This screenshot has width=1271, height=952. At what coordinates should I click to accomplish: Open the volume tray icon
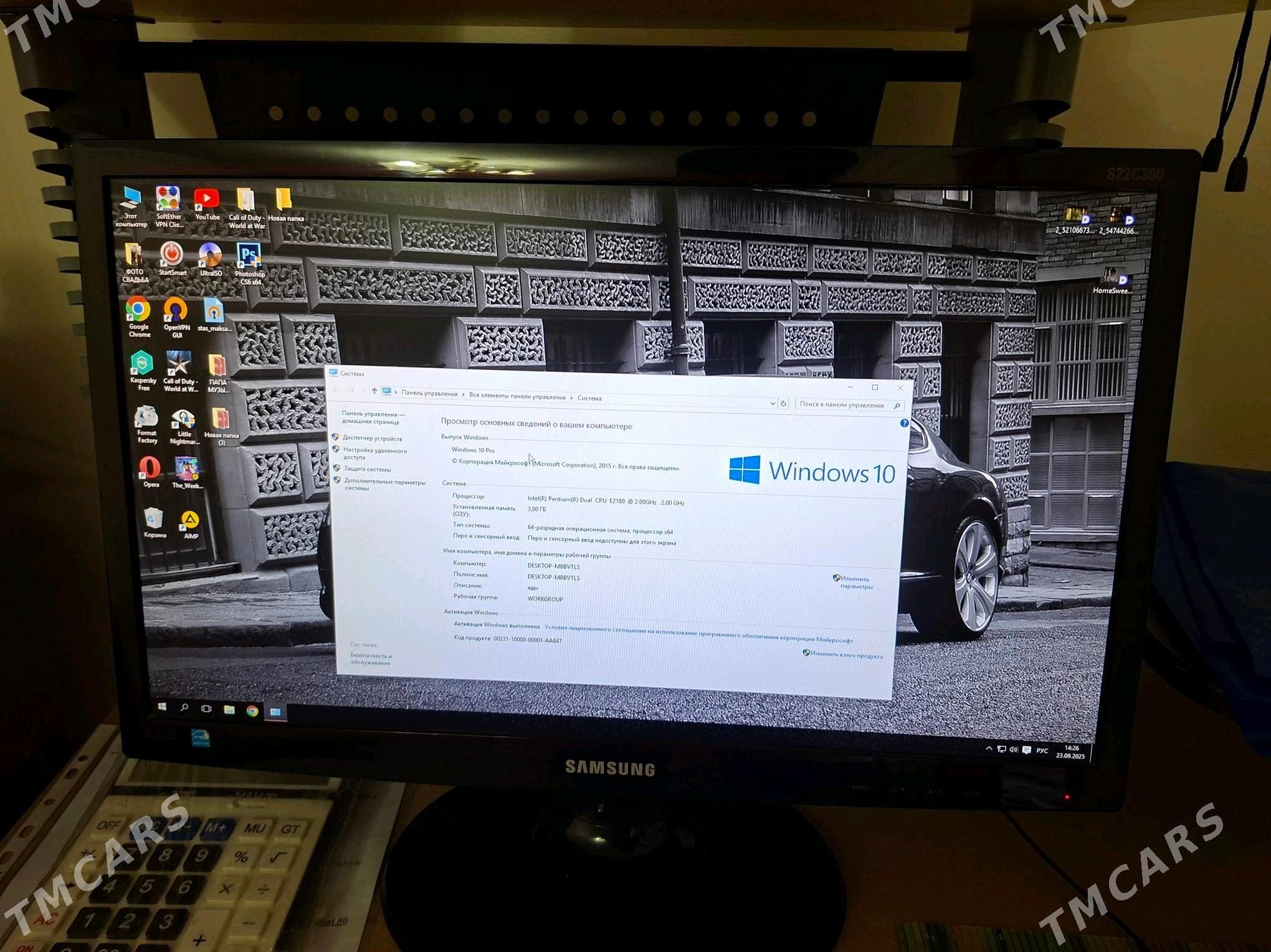coord(1014,750)
